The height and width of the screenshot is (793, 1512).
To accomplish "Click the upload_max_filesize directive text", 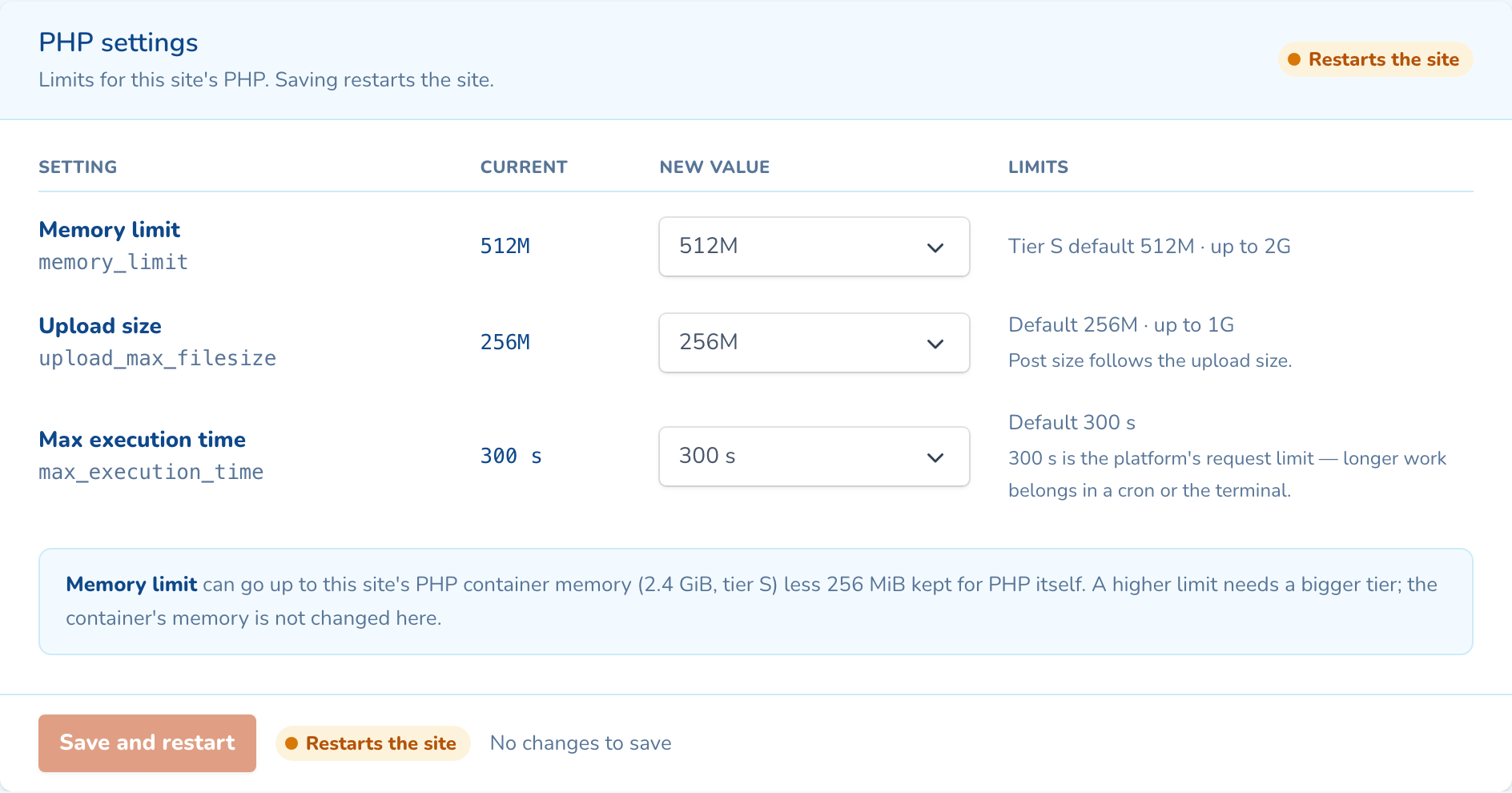I will [x=158, y=358].
